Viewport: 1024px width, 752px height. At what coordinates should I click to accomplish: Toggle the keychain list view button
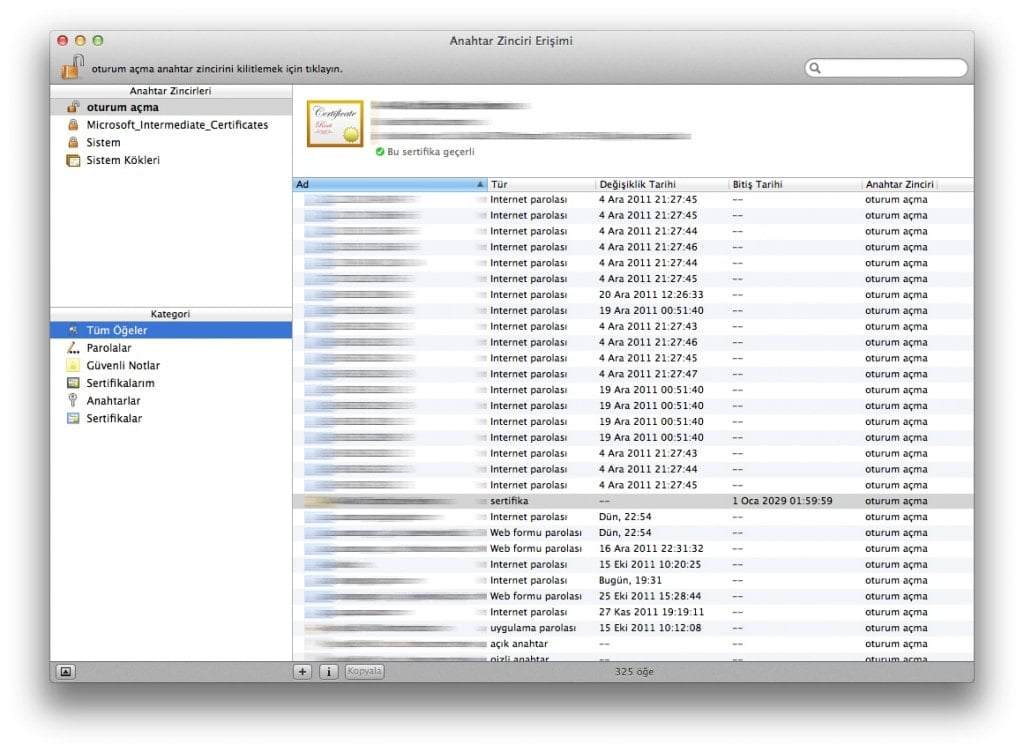click(x=65, y=672)
